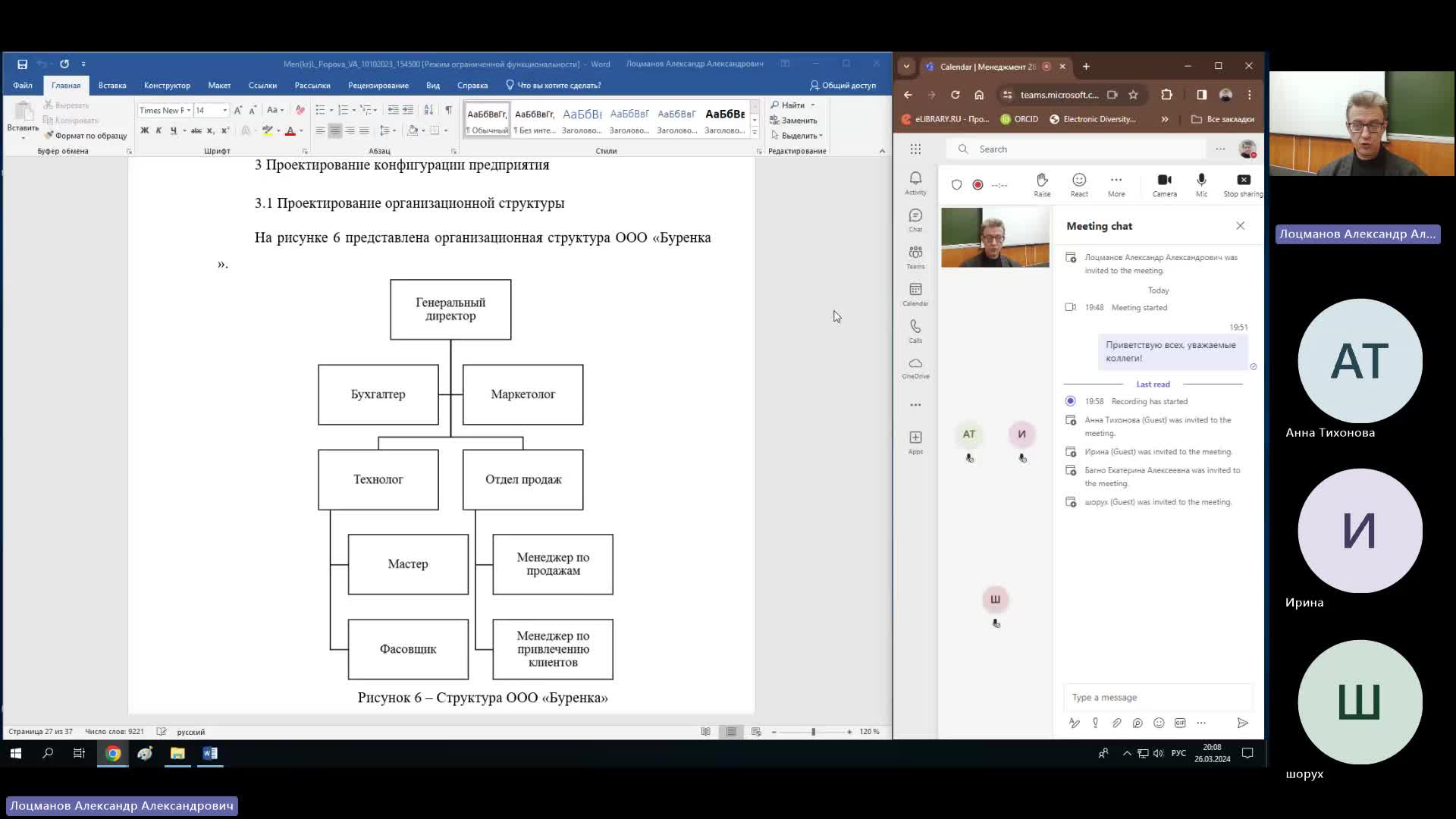Close the Meeting chat panel
Viewport: 1456px width, 819px height.
[1240, 226]
